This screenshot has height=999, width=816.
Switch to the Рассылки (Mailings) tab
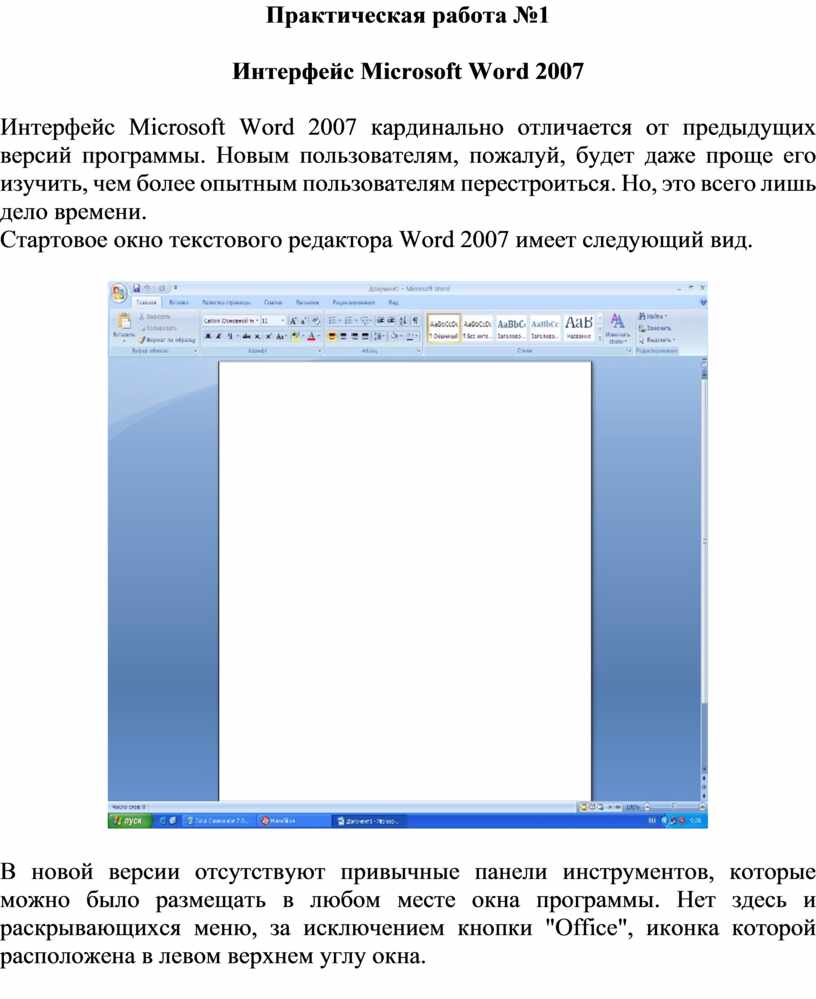pyautogui.click(x=308, y=303)
